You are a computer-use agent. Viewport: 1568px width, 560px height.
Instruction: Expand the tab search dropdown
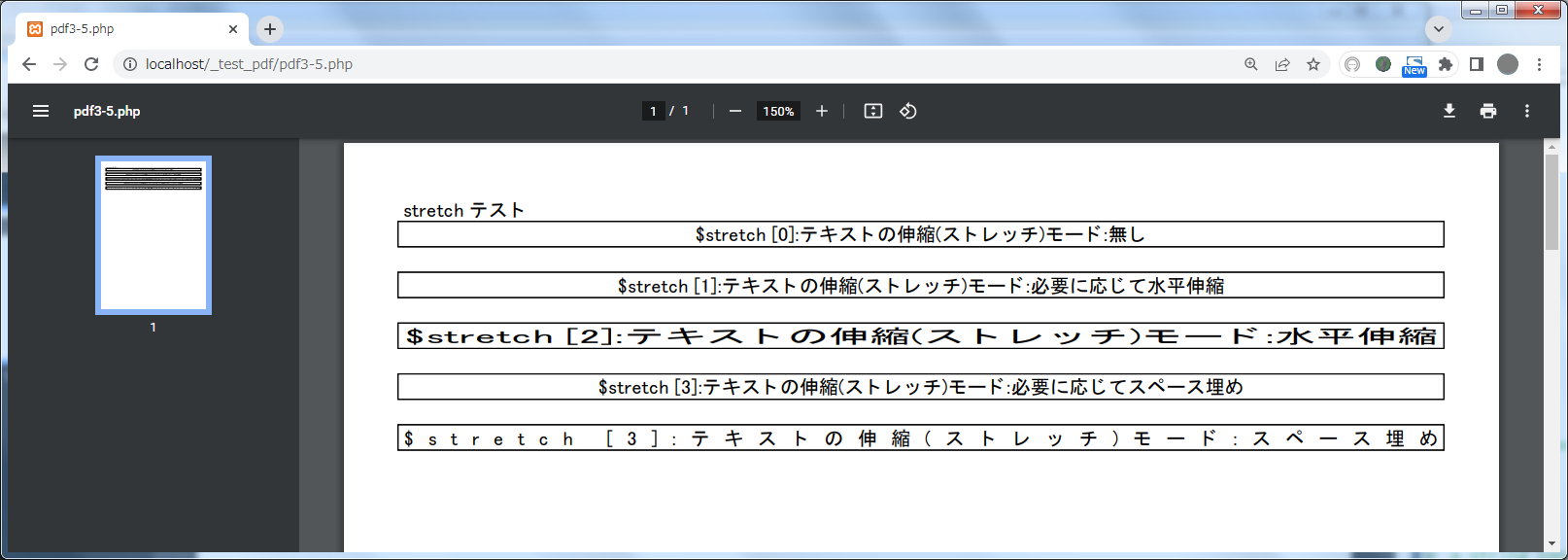pyautogui.click(x=1439, y=29)
